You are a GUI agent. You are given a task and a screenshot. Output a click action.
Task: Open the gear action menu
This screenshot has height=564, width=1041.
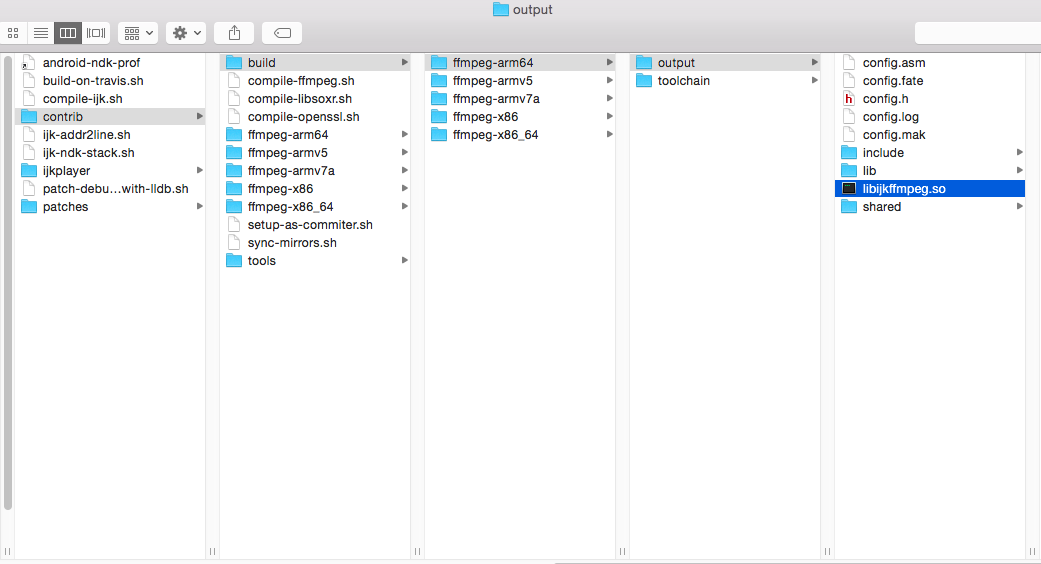click(186, 33)
